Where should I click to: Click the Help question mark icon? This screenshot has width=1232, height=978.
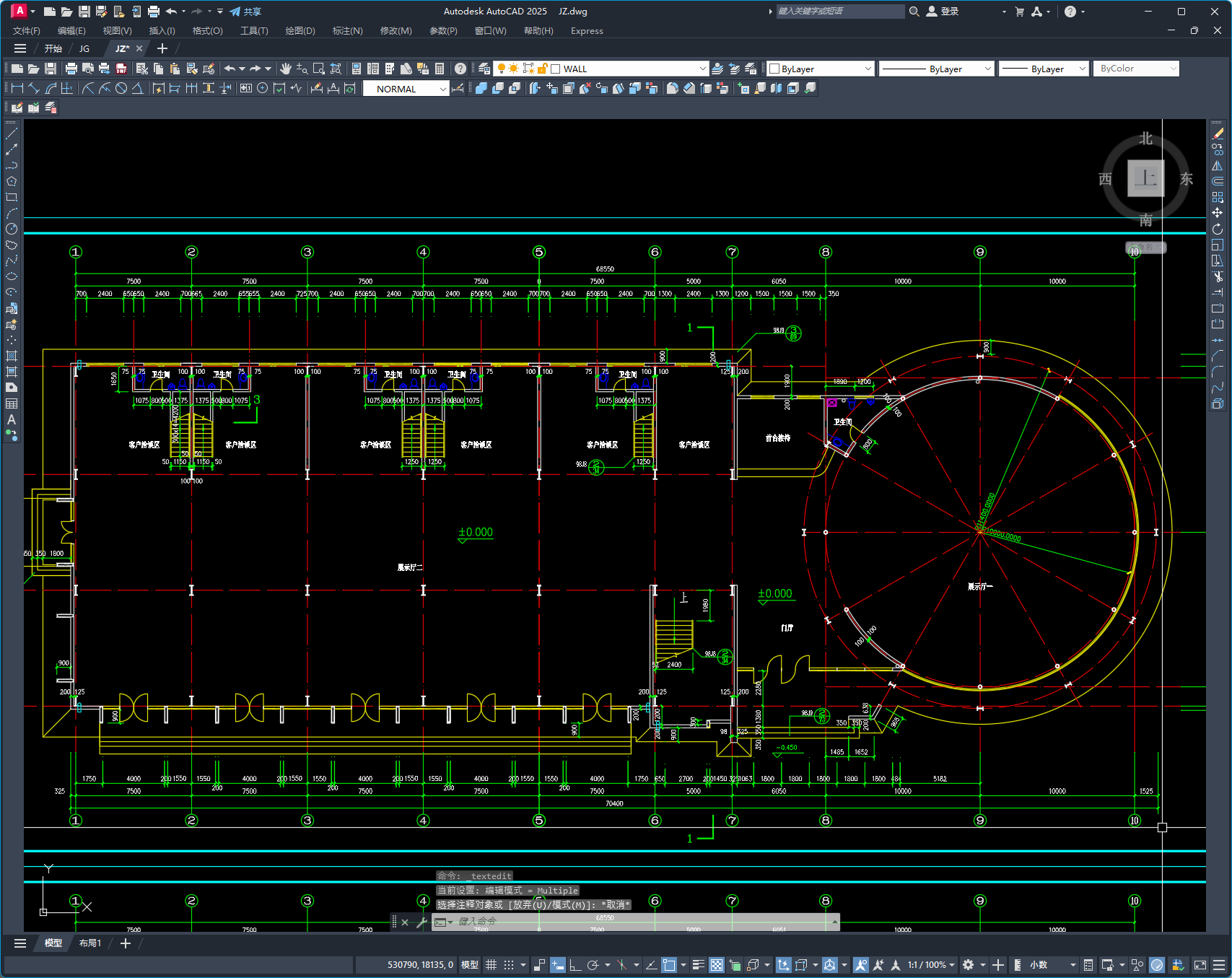pyautogui.click(x=460, y=69)
